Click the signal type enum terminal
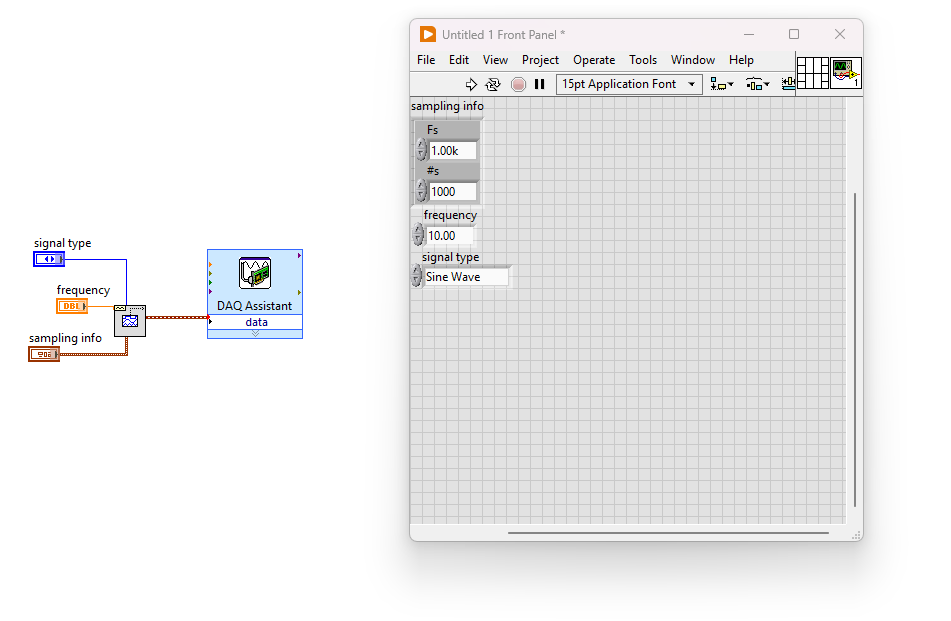 point(49,259)
